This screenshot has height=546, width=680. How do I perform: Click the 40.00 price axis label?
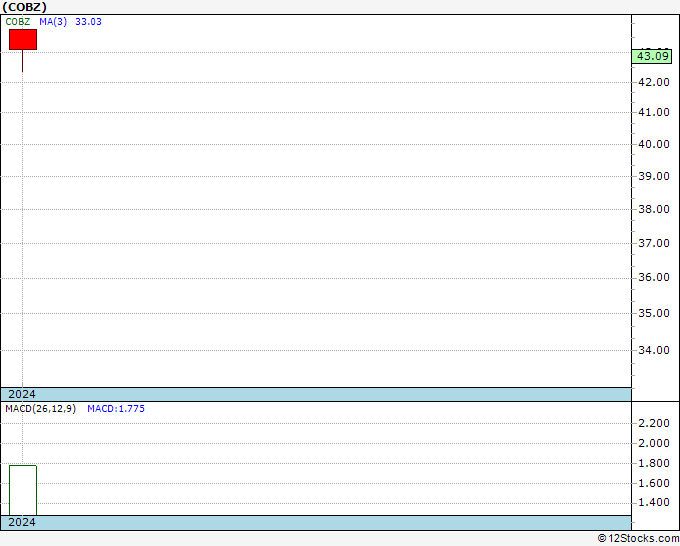click(654, 144)
